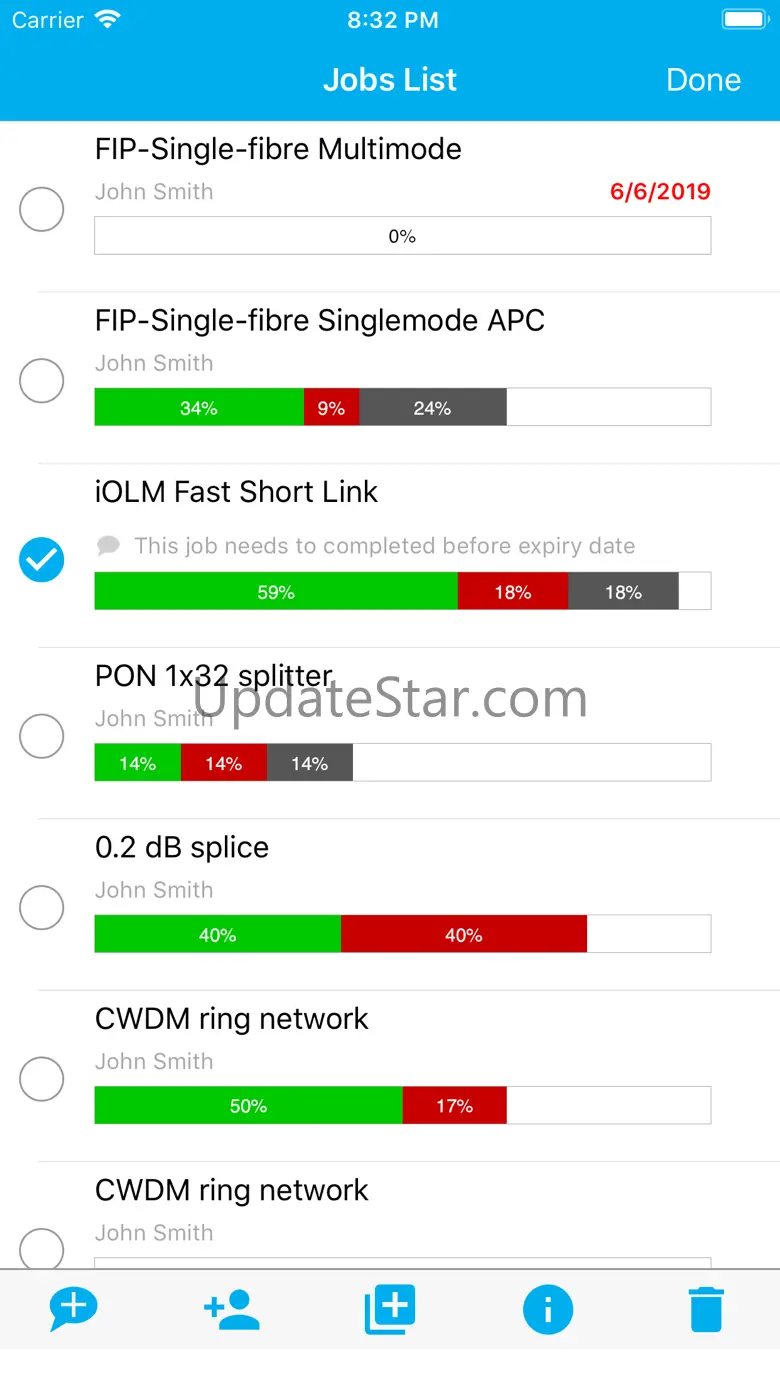Select FIP-Single-fibre Multimode job radio
Image resolution: width=780 pixels, height=1387 pixels.
[x=42, y=209]
